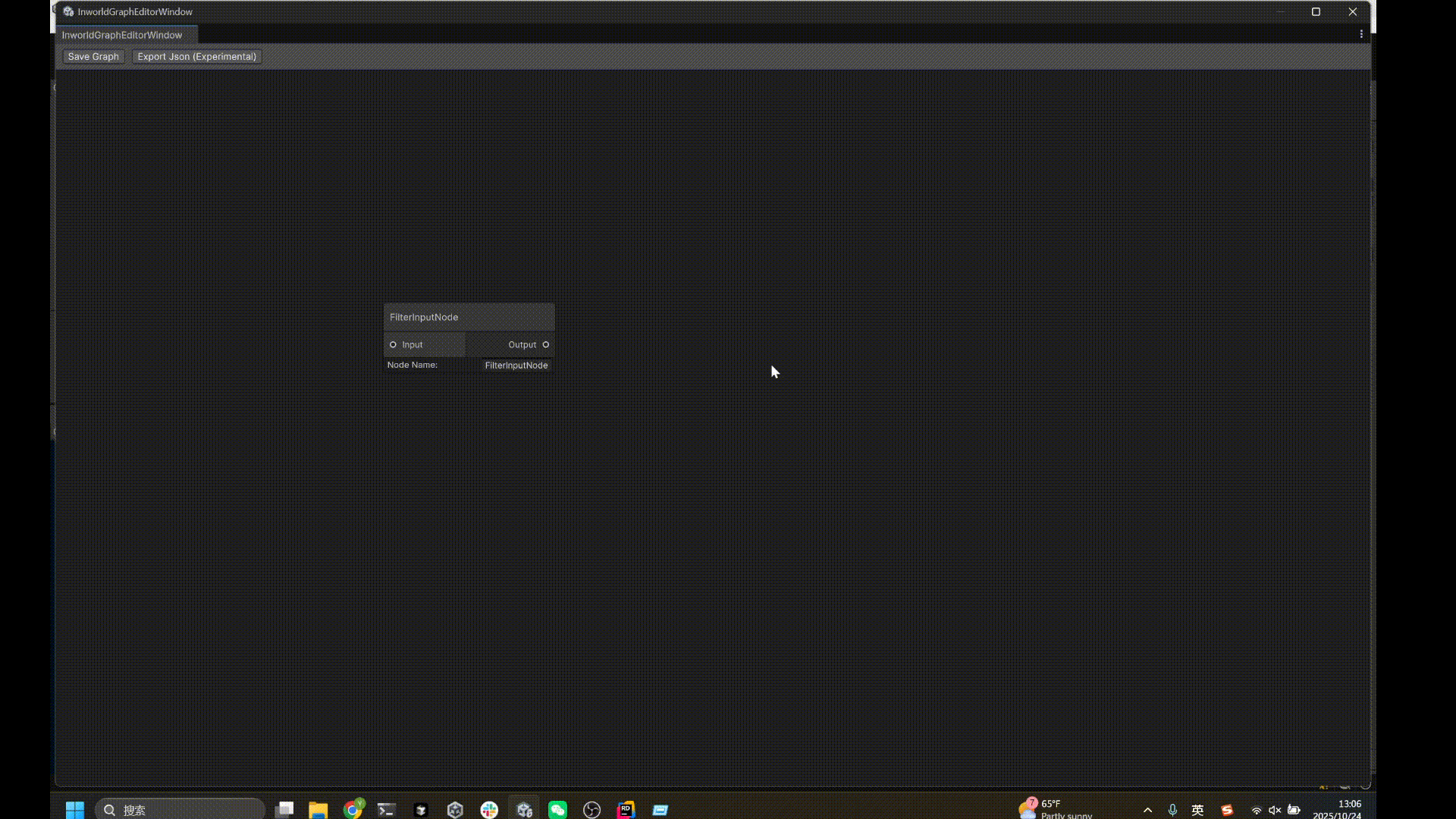Open the editor window options kebab menu
This screenshot has height=819, width=1456.
click(x=1361, y=33)
